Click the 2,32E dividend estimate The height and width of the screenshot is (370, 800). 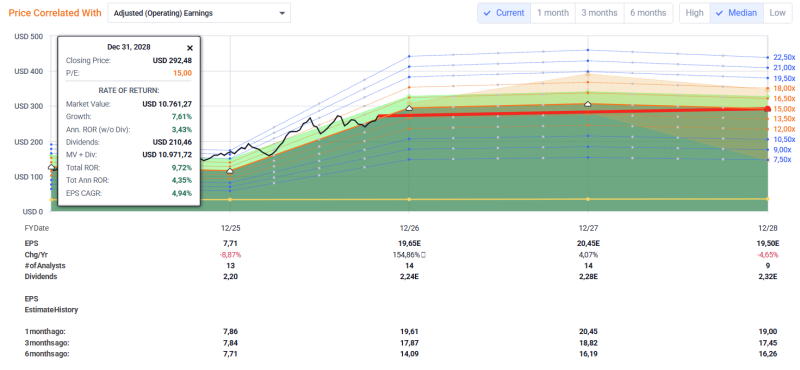pos(767,277)
